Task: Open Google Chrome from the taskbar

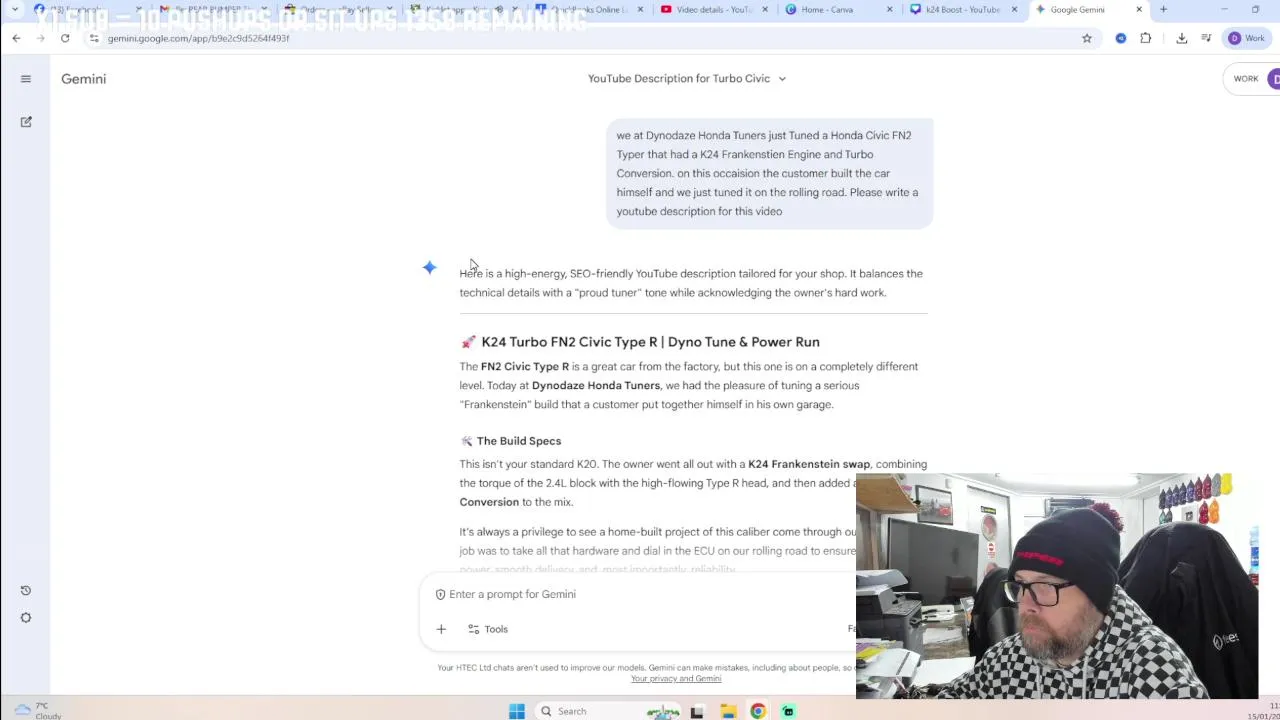Action: click(x=758, y=711)
